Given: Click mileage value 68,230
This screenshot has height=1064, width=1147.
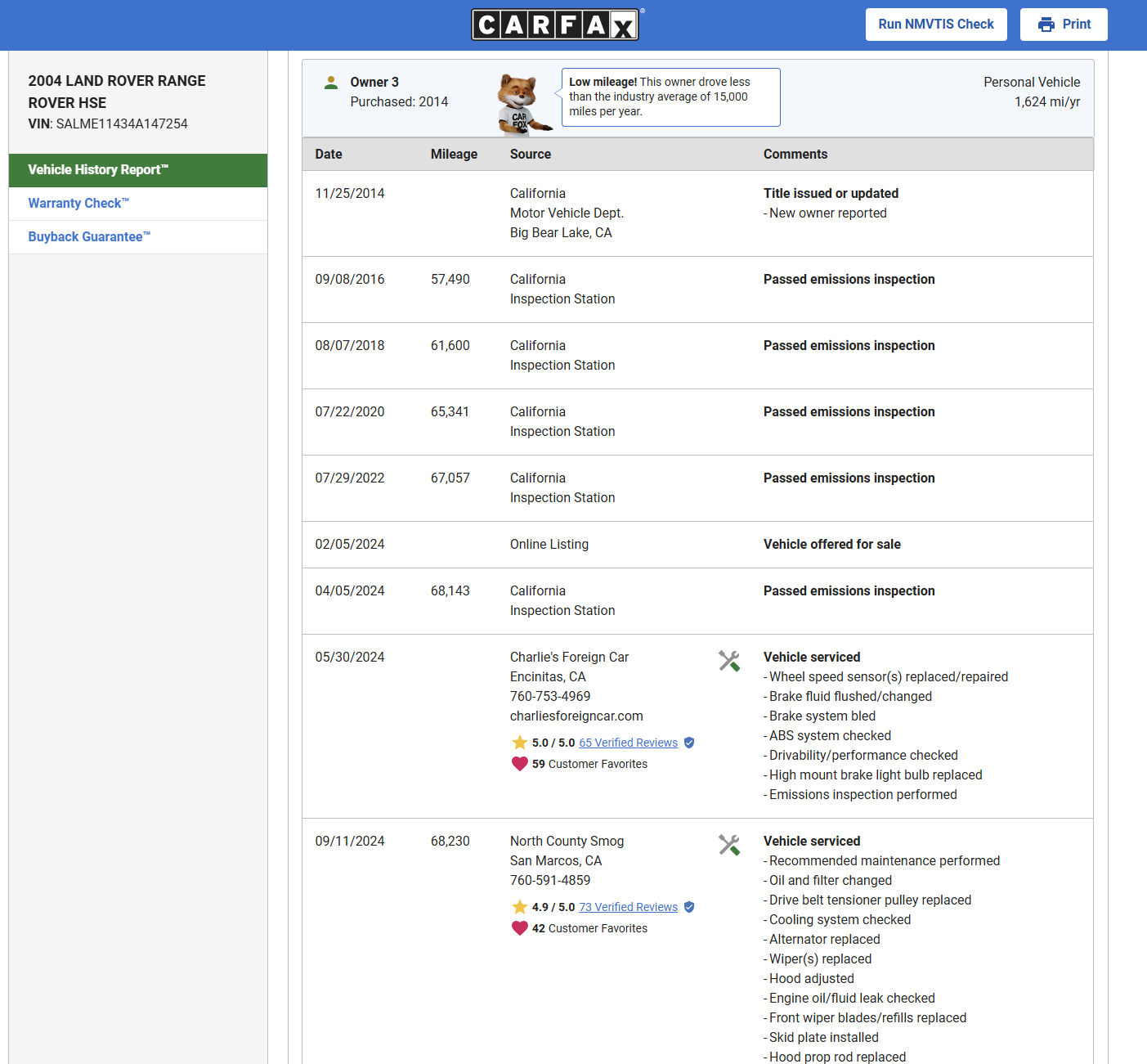Looking at the screenshot, I should pyautogui.click(x=450, y=842).
